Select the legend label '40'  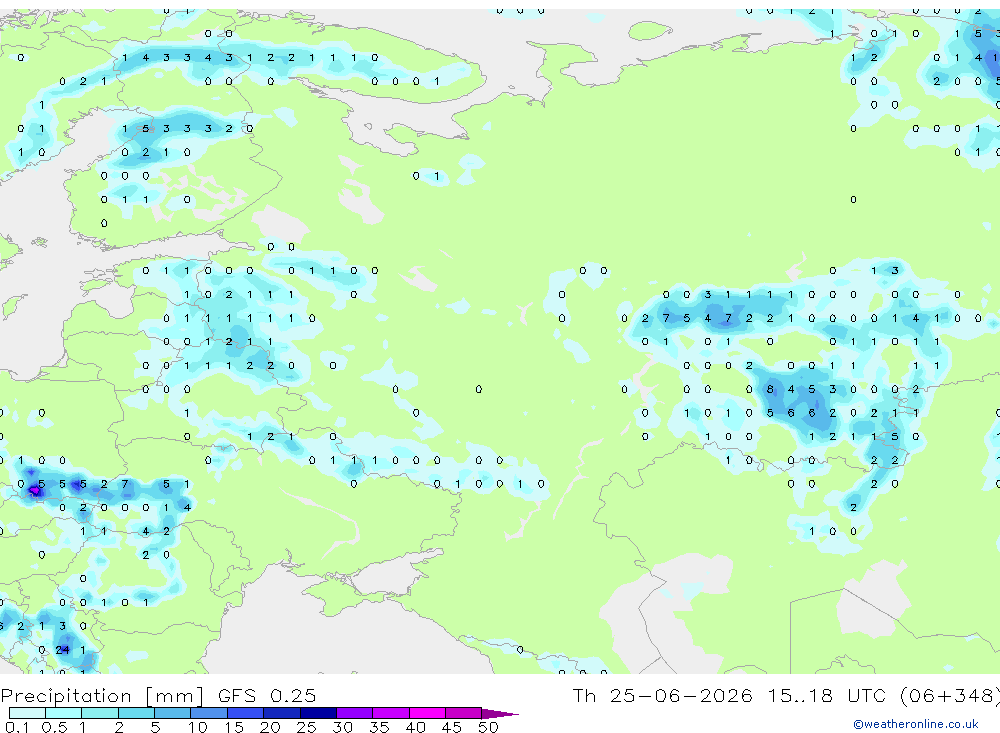pyautogui.click(x=415, y=727)
